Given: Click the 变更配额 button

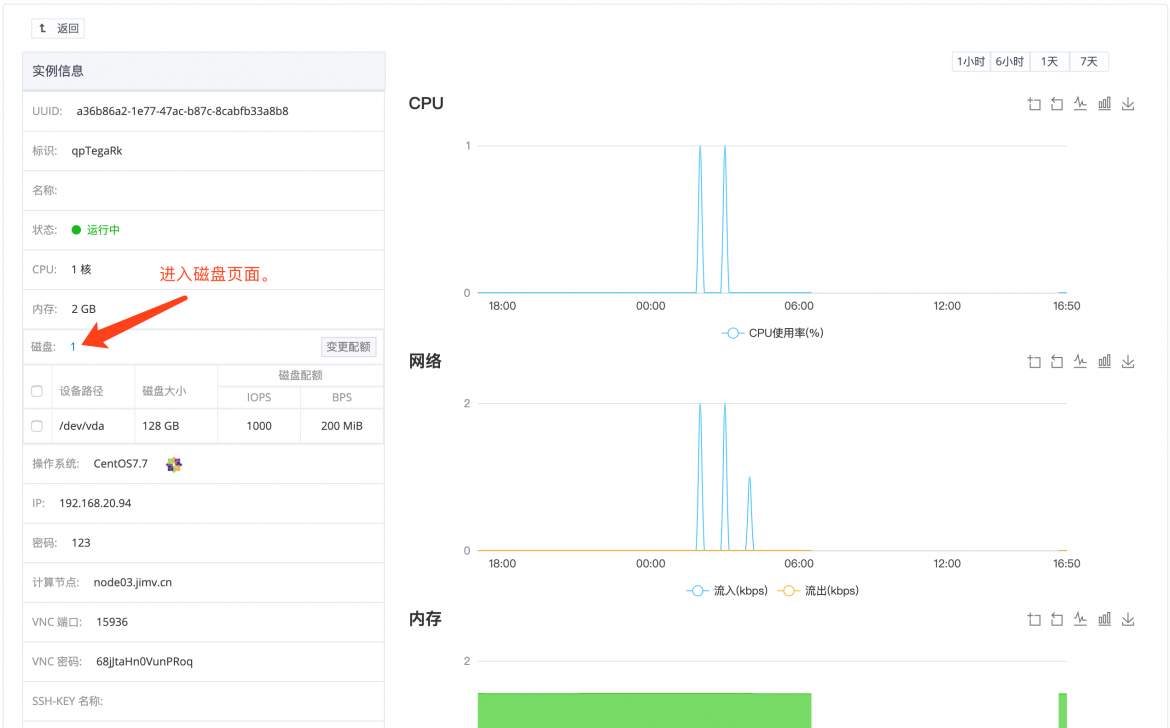Looking at the screenshot, I should point(348,347).
